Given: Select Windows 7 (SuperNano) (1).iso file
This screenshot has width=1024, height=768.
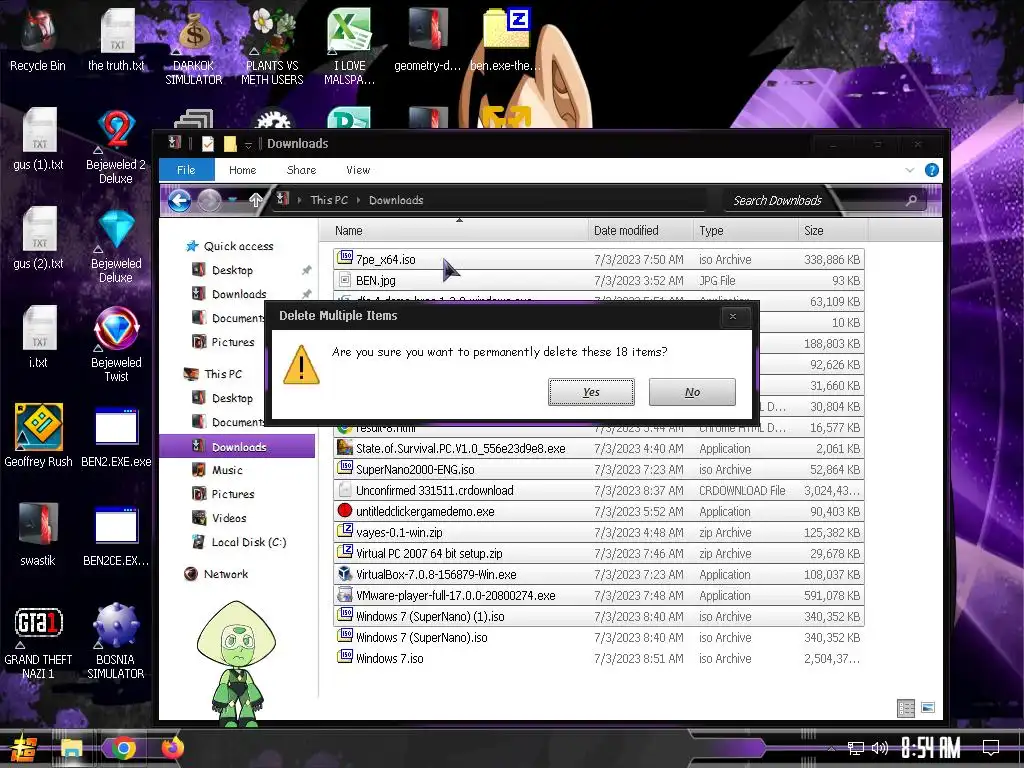Looking at the screenshot, I should (598, 616).
